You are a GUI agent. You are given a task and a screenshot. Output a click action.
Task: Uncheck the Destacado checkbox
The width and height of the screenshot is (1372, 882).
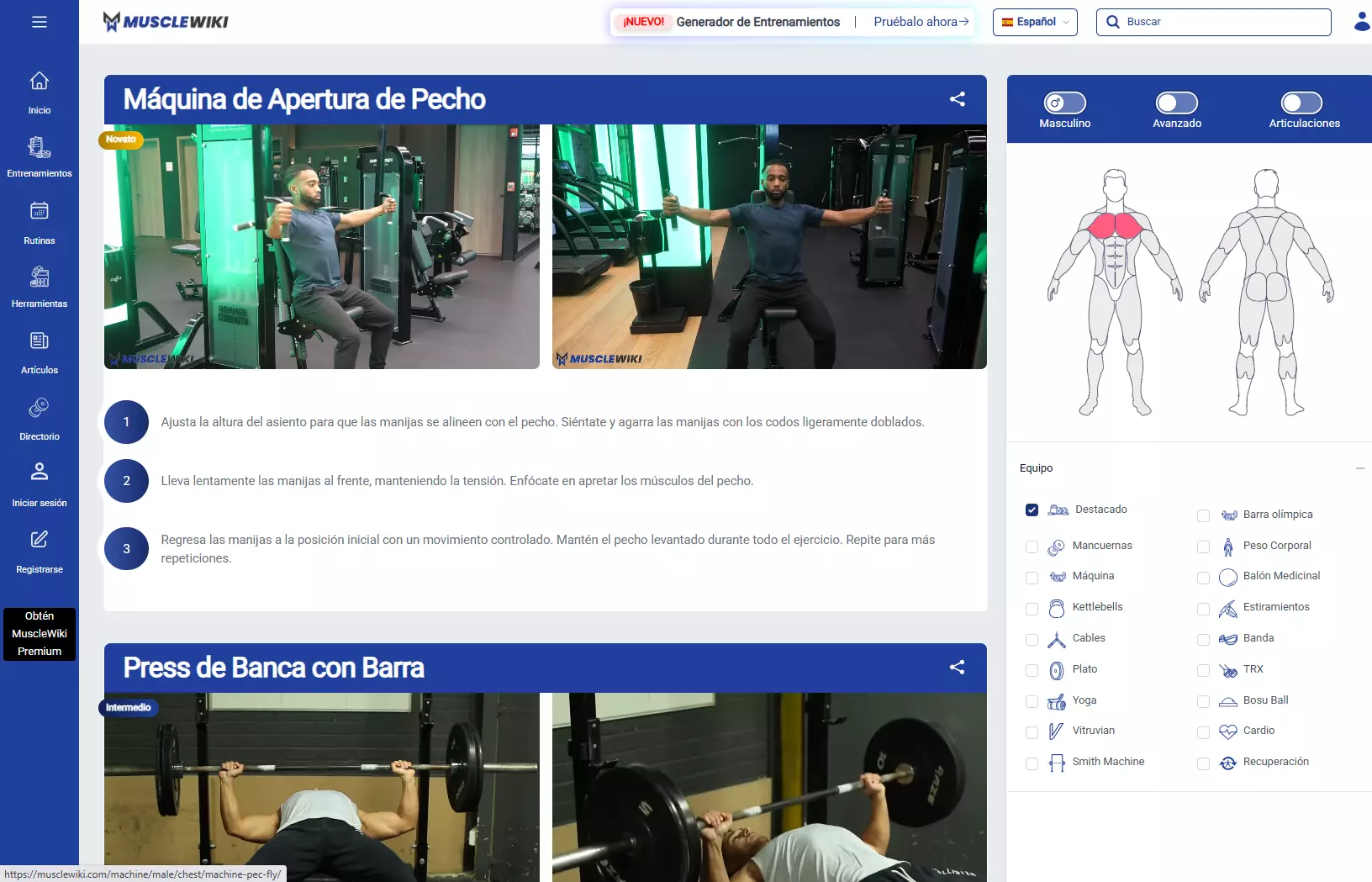tap(1032, 510)
